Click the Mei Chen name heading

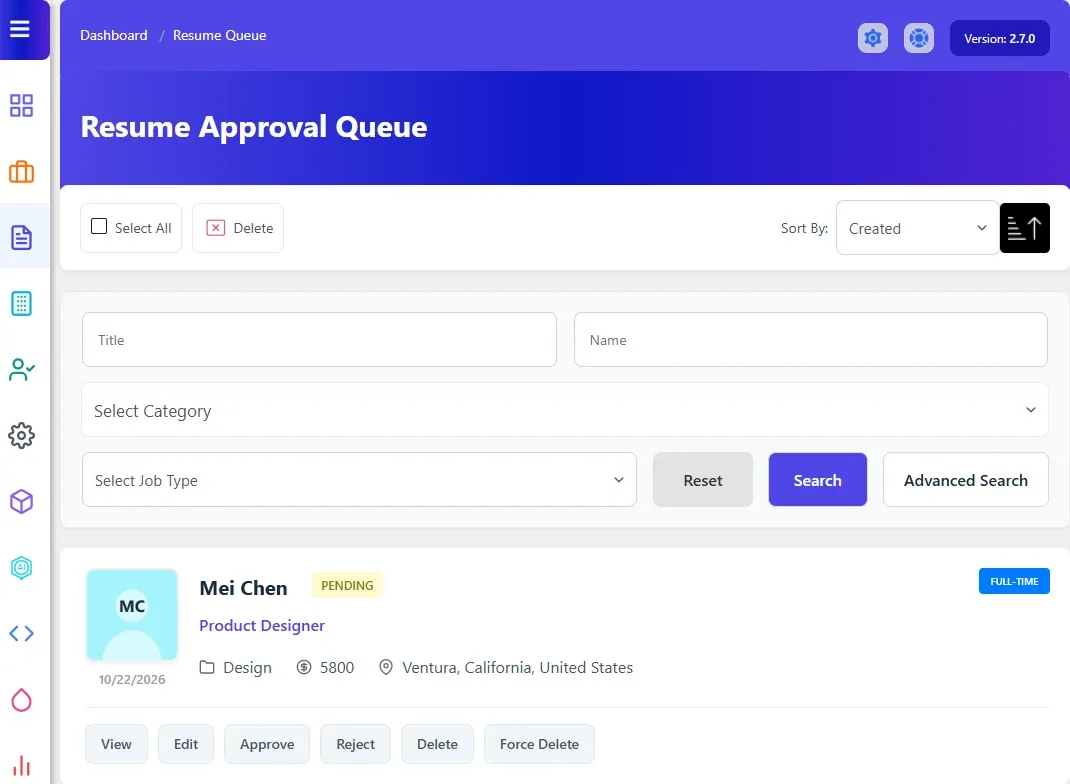pos(244,588)
